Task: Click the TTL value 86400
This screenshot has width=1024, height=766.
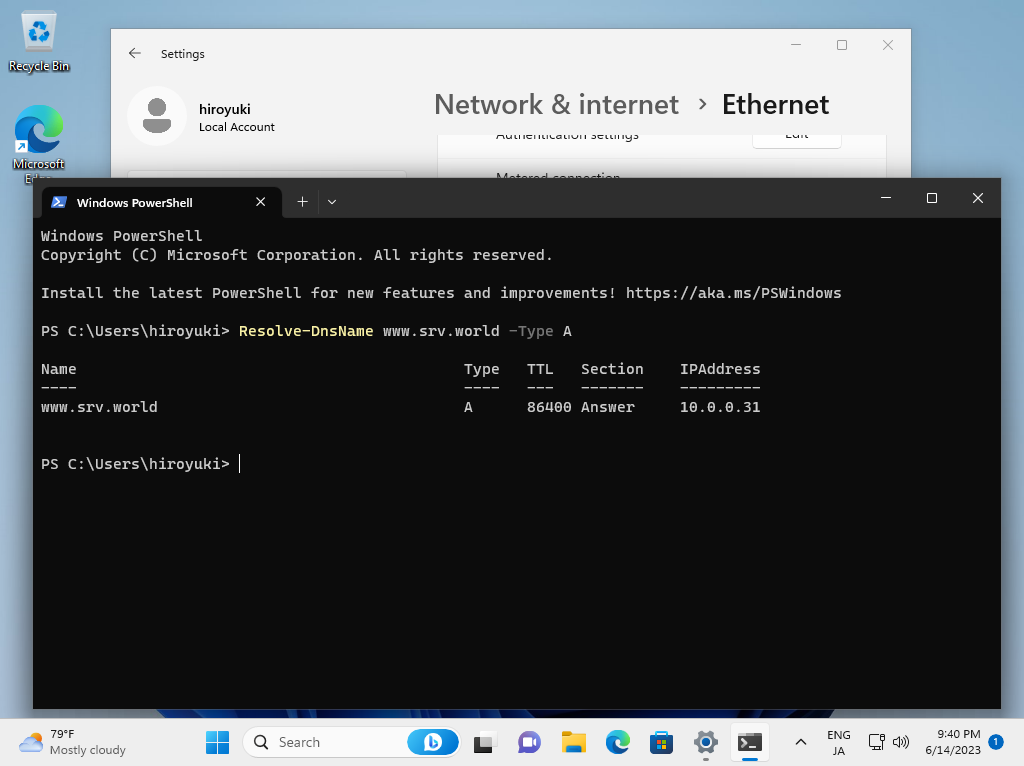Action: [549, 407]
